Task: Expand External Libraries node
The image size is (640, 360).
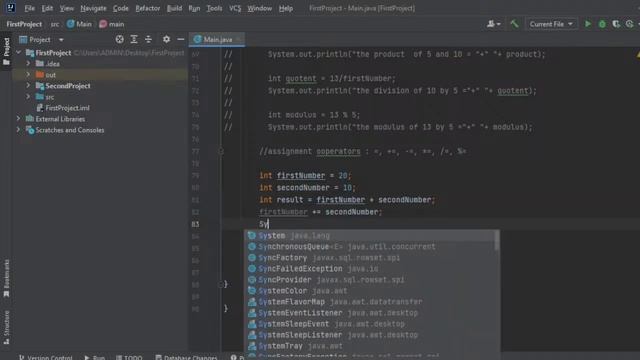Action: (18, 119)
